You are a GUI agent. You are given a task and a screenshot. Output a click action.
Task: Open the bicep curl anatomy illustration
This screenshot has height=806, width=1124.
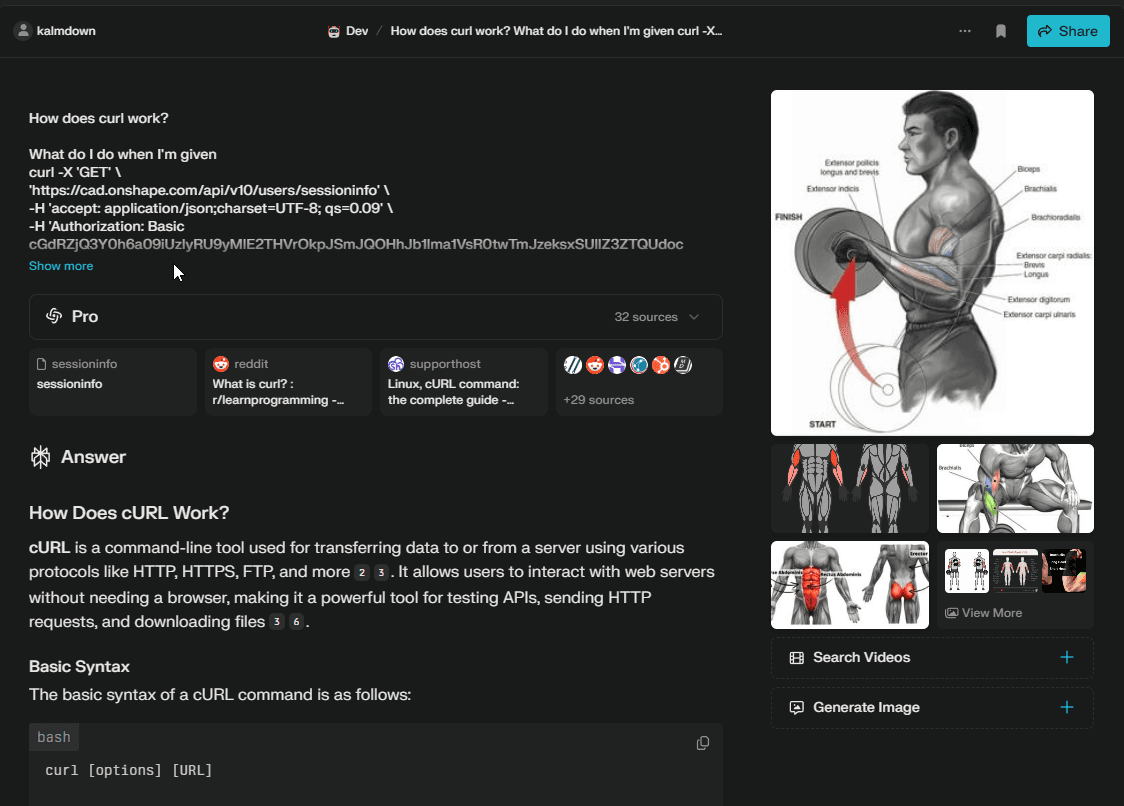(x=931, y=262)
